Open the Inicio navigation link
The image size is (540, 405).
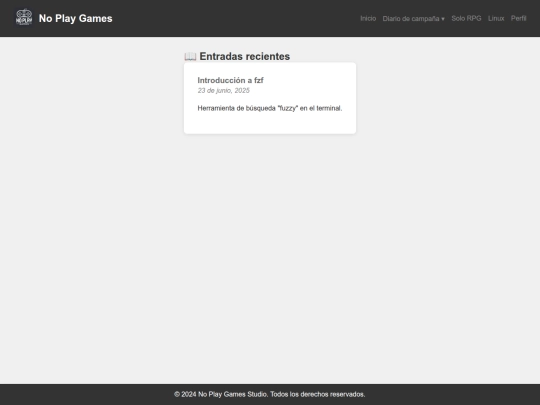tap(368, 18)
